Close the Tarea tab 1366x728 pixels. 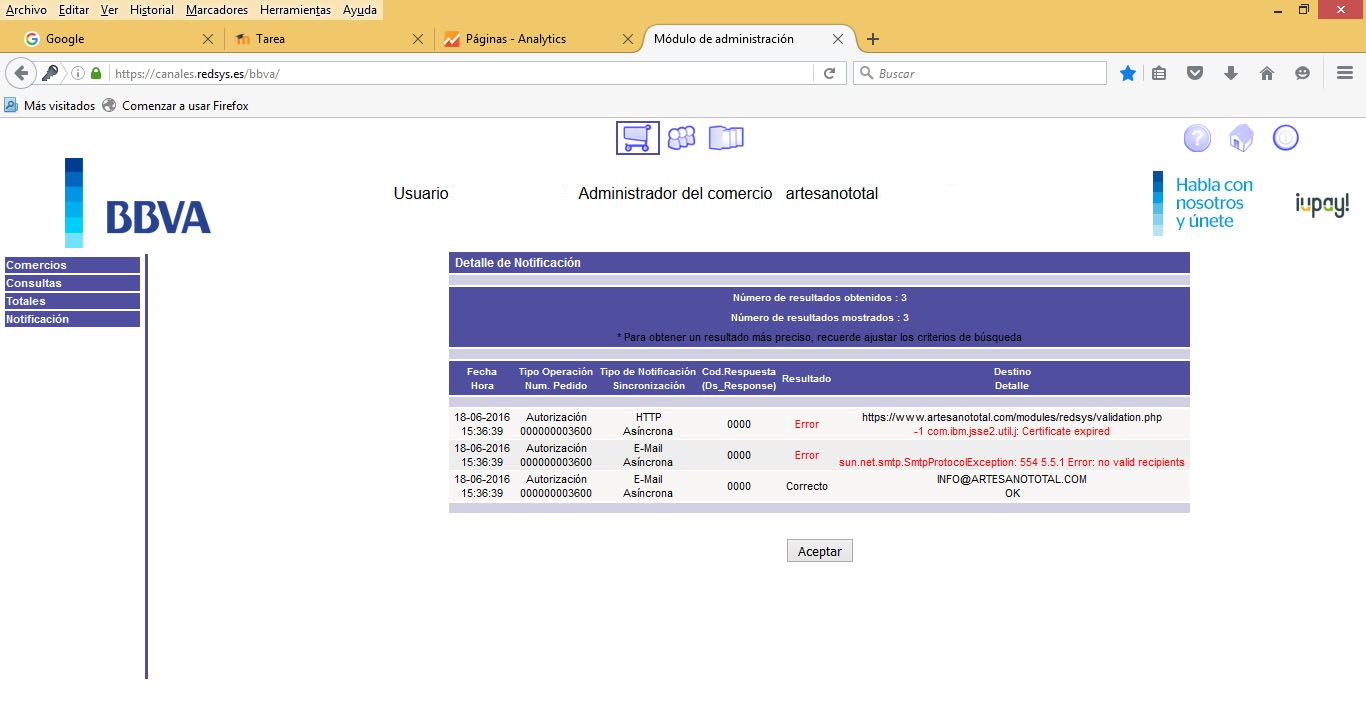point(418,39)
